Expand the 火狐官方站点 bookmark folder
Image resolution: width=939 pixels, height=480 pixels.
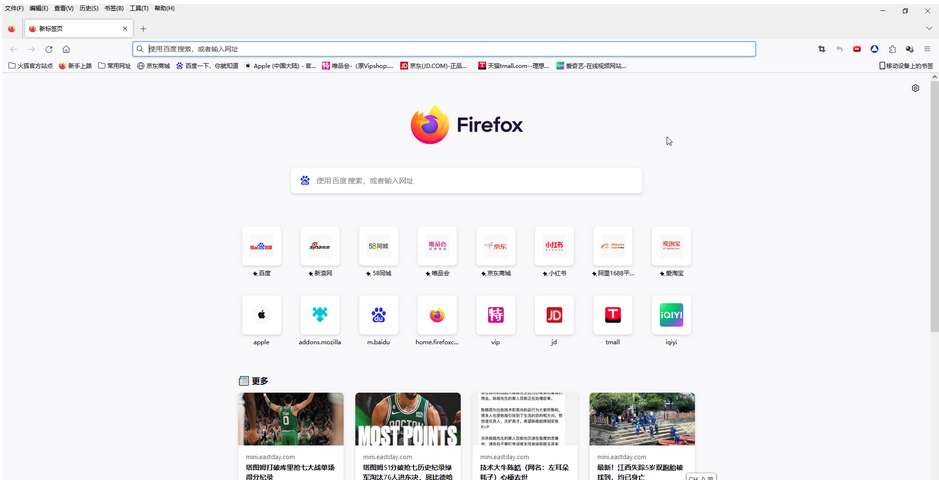pyautogui.click(x=30, y=66)
